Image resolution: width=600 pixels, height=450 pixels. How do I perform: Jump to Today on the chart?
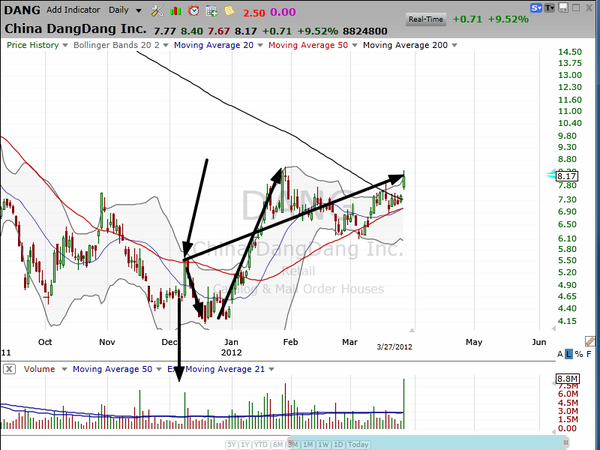point(358,444)
